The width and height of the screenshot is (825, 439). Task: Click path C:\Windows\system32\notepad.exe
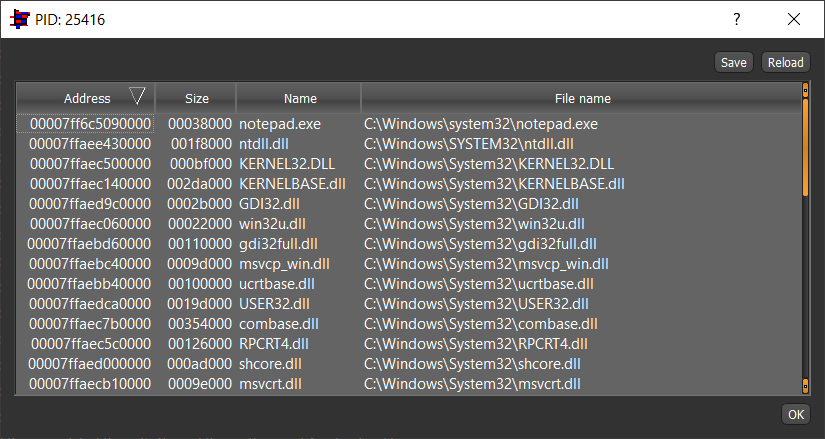[481, 124]
